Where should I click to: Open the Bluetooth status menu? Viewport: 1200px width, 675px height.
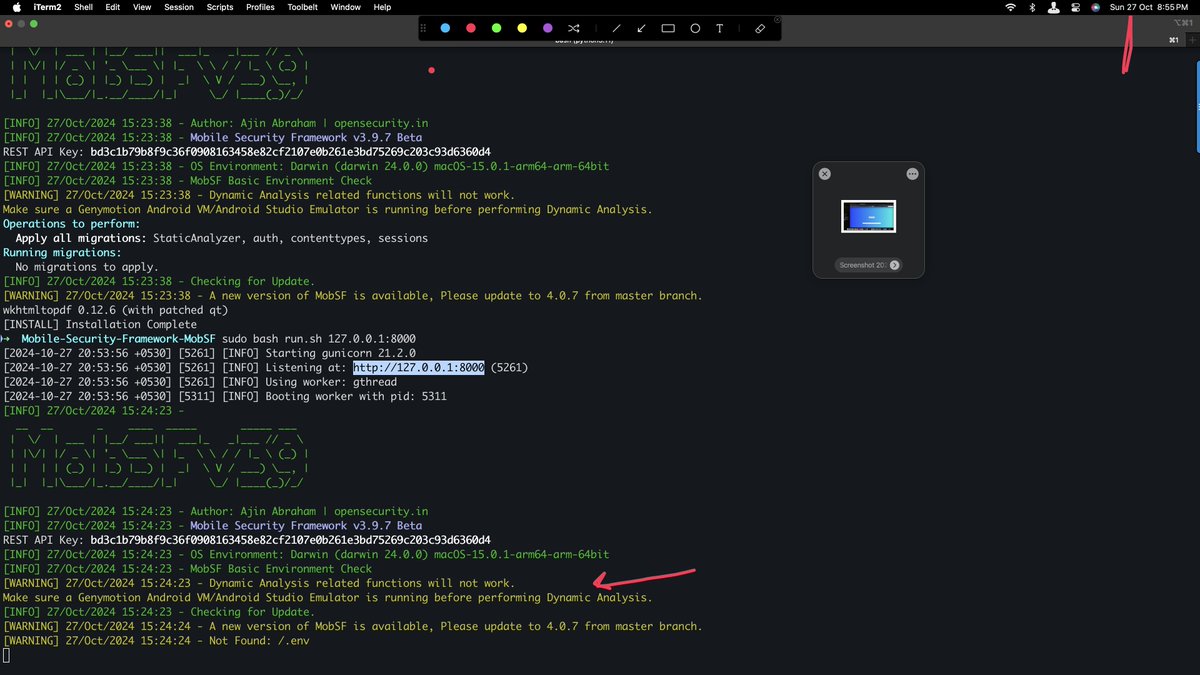tap(1032, 7)
